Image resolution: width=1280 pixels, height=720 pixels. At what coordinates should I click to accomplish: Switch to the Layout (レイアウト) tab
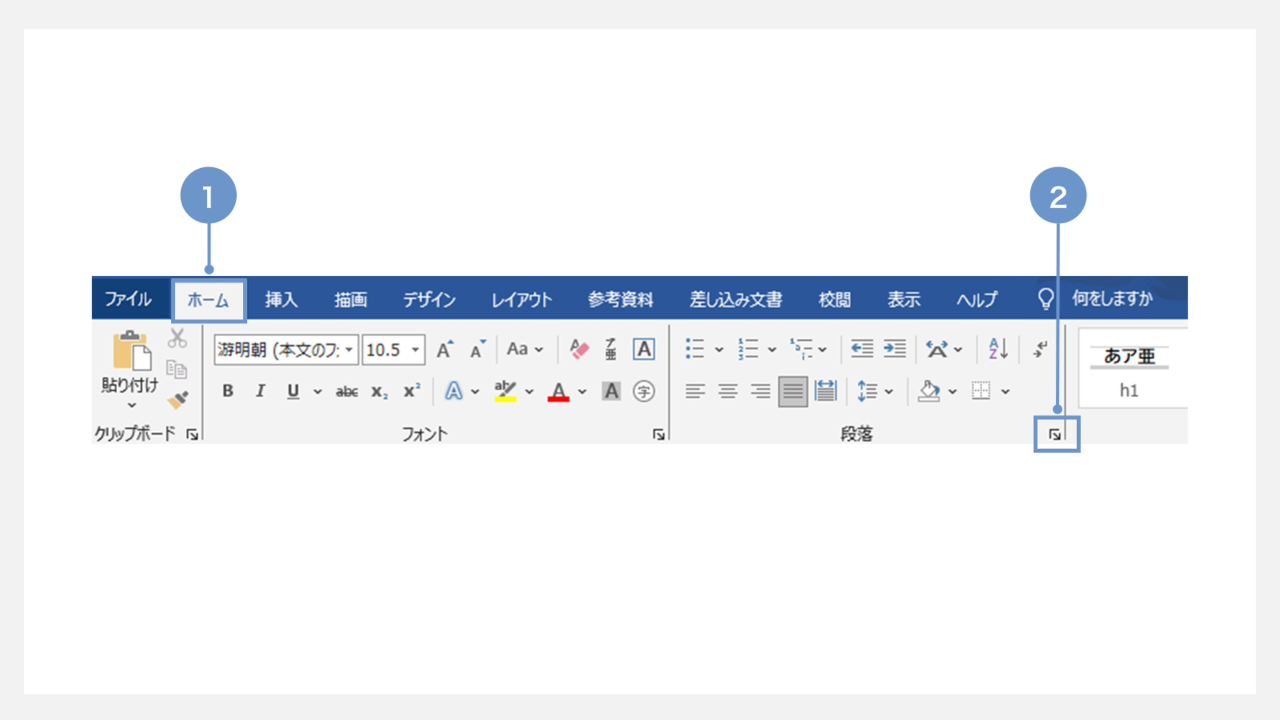click(521, 299)
